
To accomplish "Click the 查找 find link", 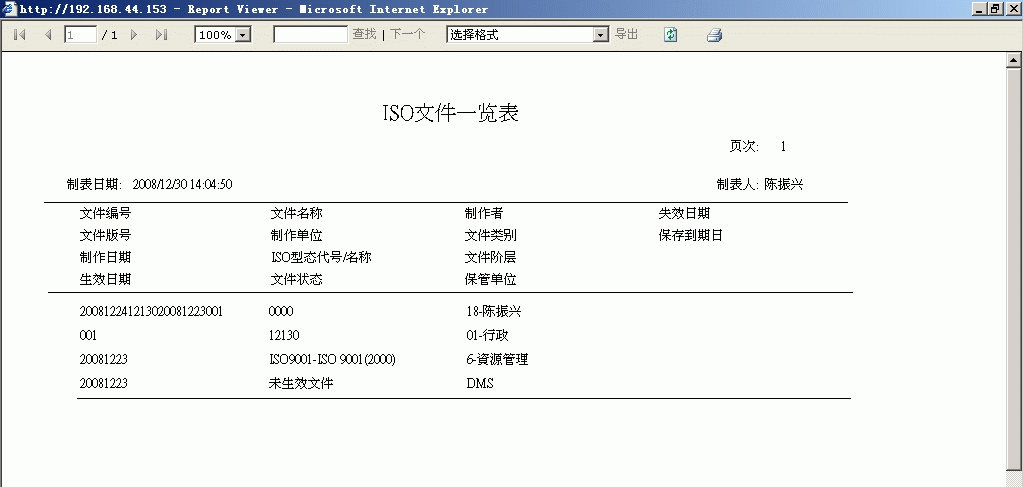I will click(x=364, y=35).
